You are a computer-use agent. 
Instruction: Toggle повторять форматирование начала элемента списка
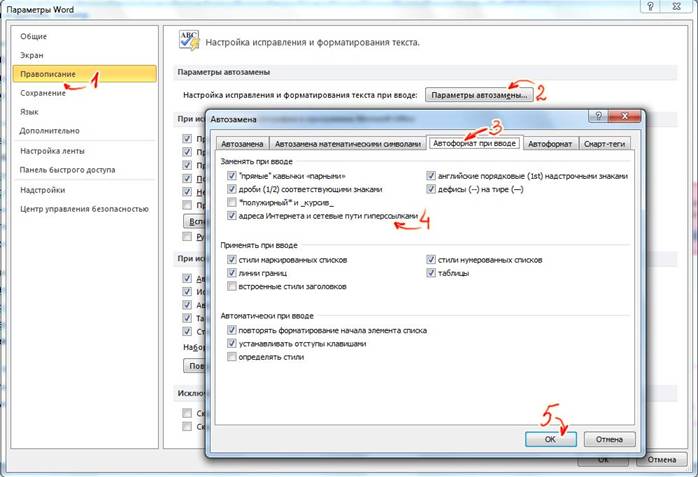pos(231,330)
